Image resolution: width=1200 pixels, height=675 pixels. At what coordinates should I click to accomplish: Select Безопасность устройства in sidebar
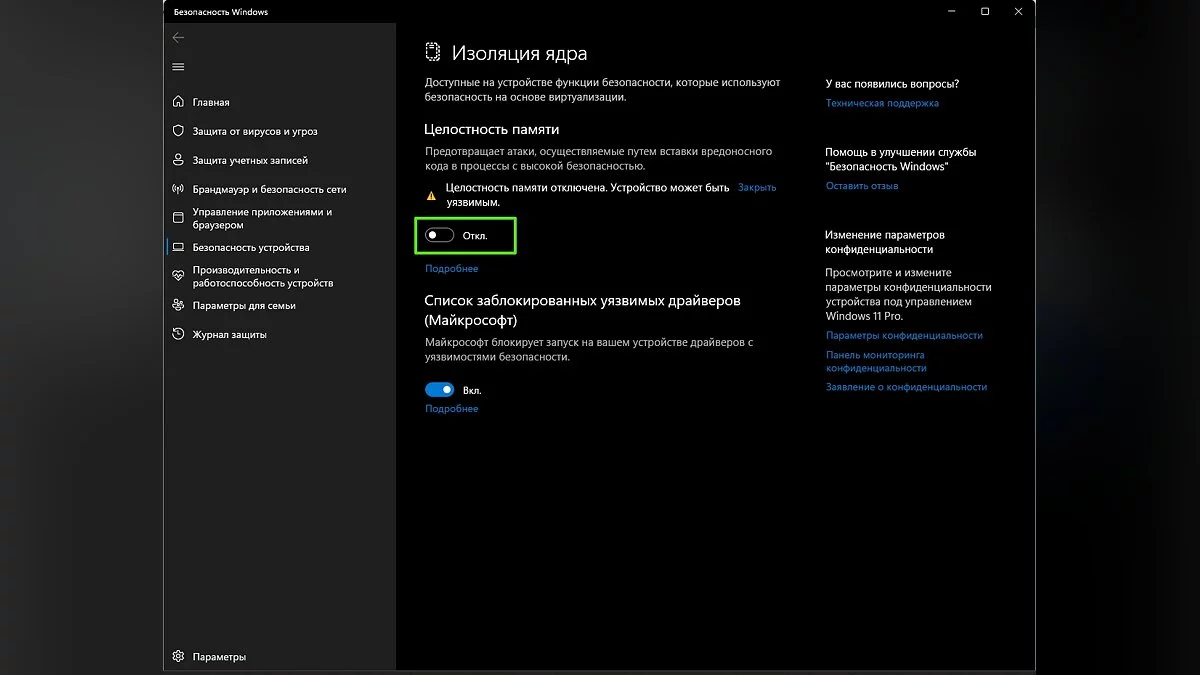pos(251,247)
